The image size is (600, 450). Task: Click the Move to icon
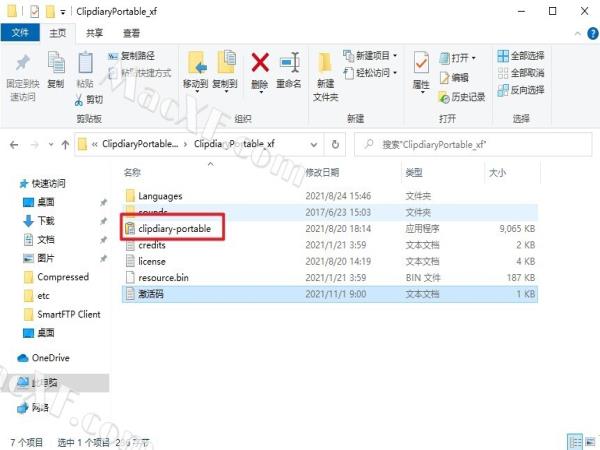[197, 63]
